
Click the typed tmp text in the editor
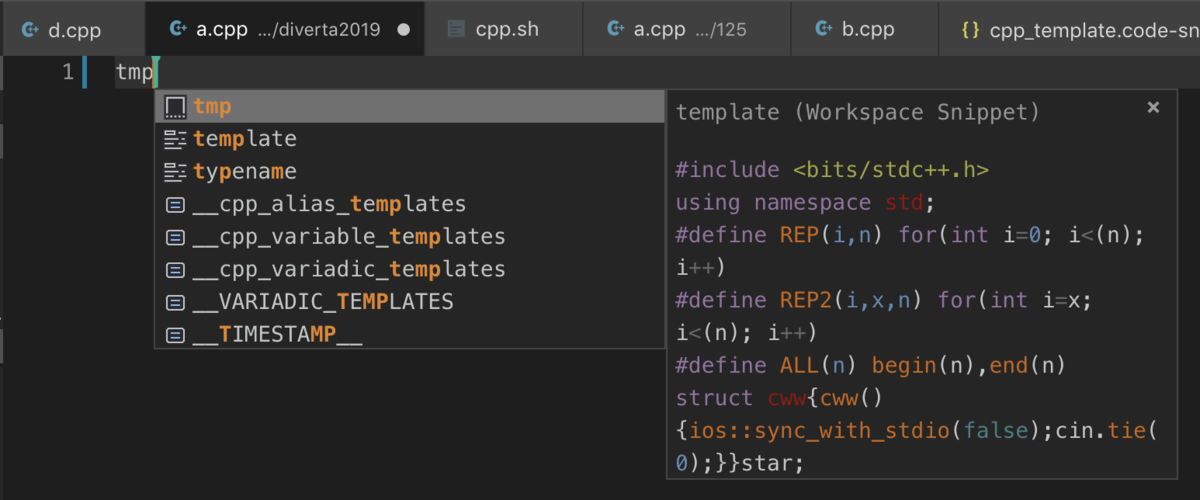pos(133,72)
